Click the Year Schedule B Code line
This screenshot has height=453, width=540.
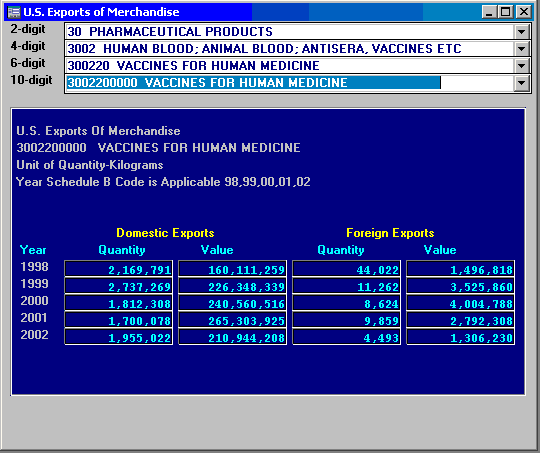coord(163,182)
